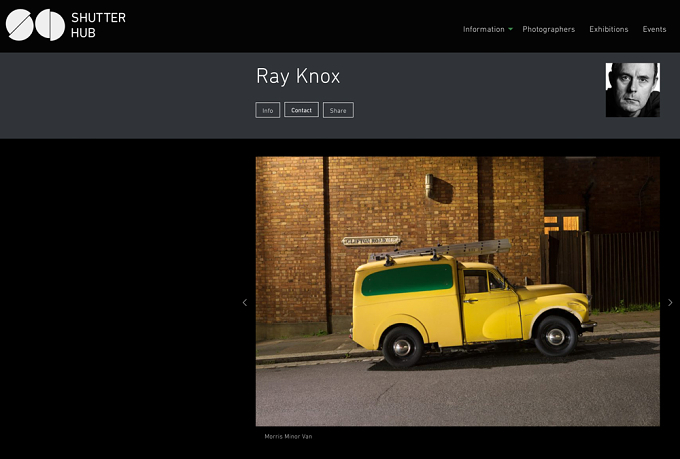Click the SHUTTER HUB text logo
The image size is (680, 459).
[x=98, y=25]
